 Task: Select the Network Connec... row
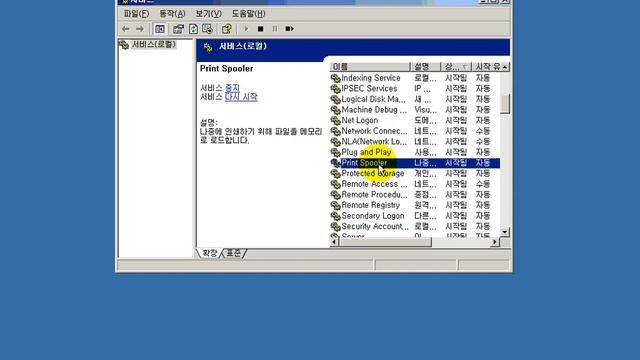[415, 131]
